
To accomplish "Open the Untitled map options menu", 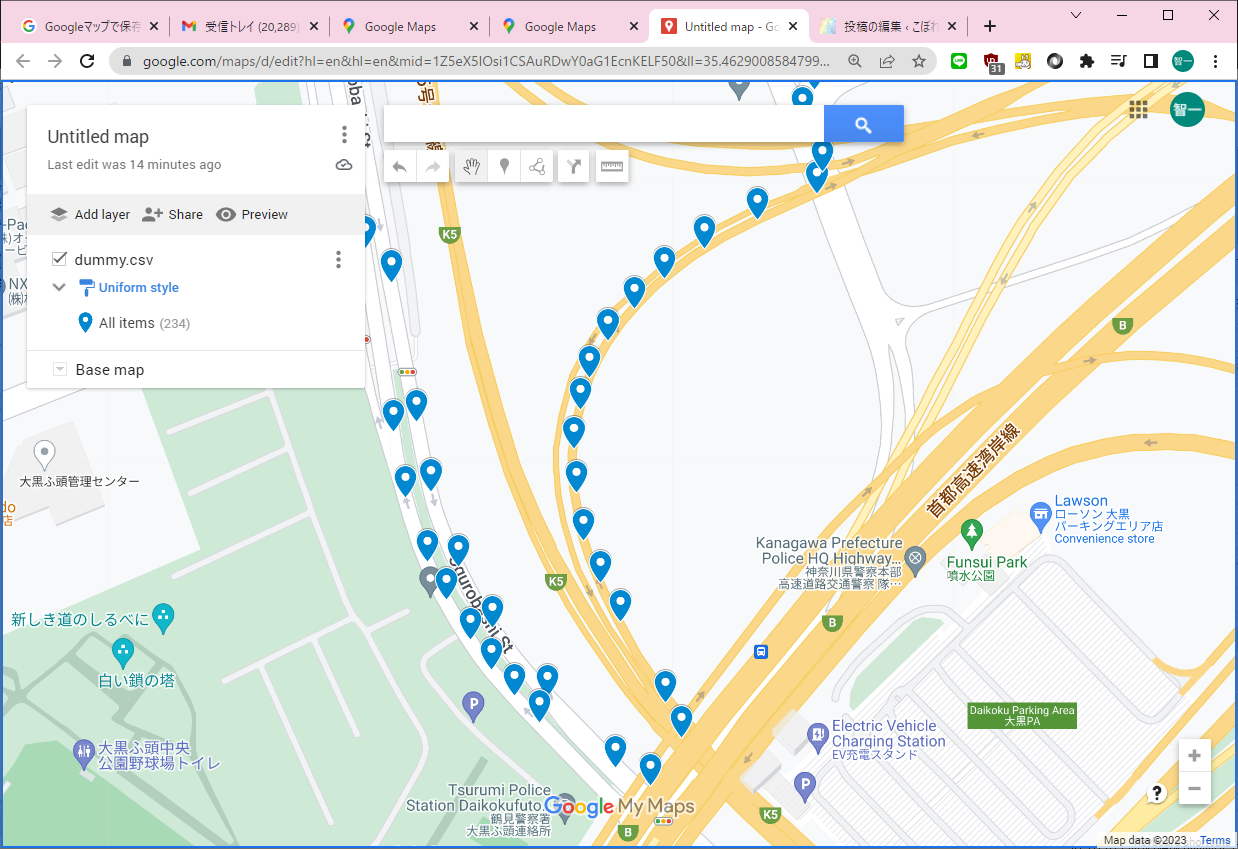I will pyautogui.click(x=344, y=135).
